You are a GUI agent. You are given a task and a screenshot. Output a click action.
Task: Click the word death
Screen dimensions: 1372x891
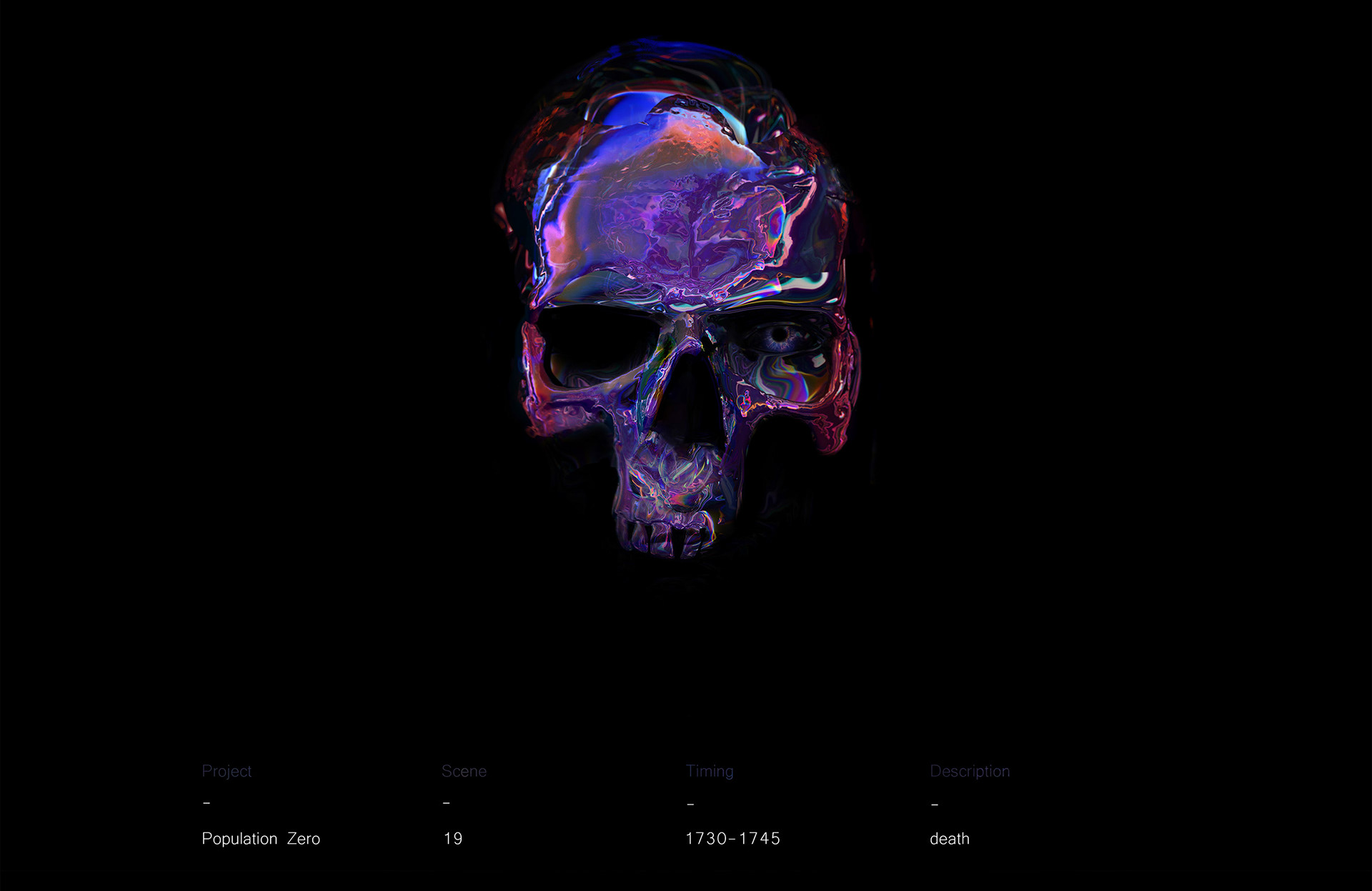(950, 838)
